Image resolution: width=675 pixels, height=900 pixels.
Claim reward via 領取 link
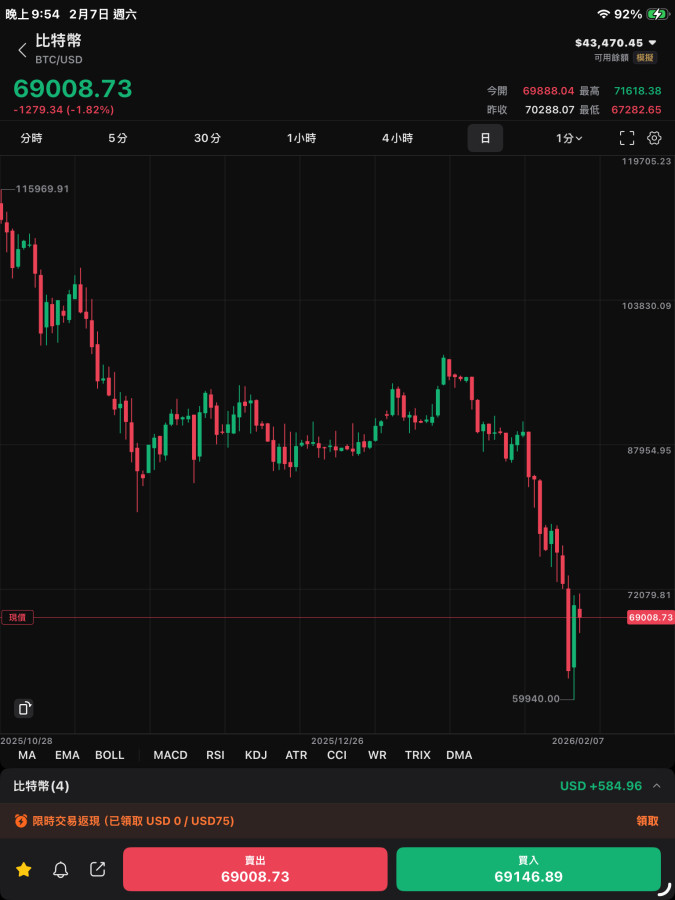[x=647, y=821]
